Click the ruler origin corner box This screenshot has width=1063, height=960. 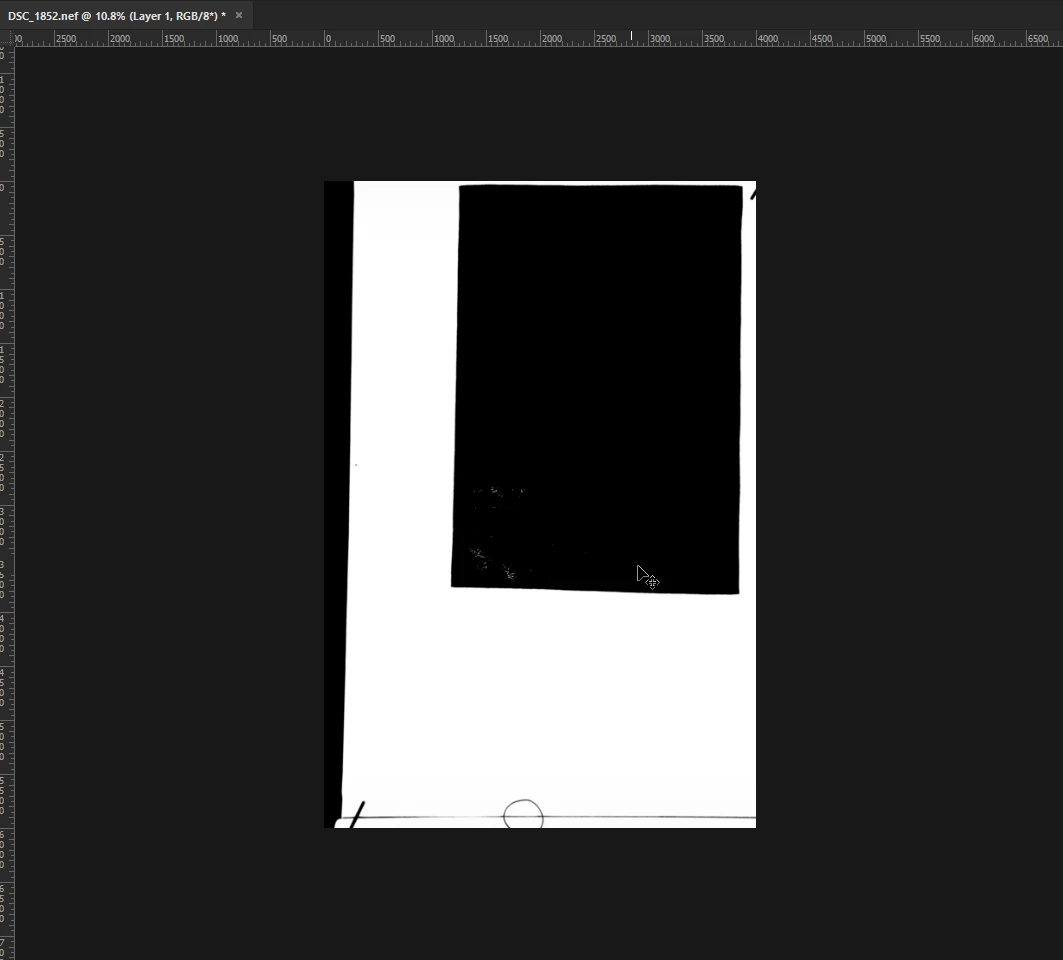pos(7,39)
